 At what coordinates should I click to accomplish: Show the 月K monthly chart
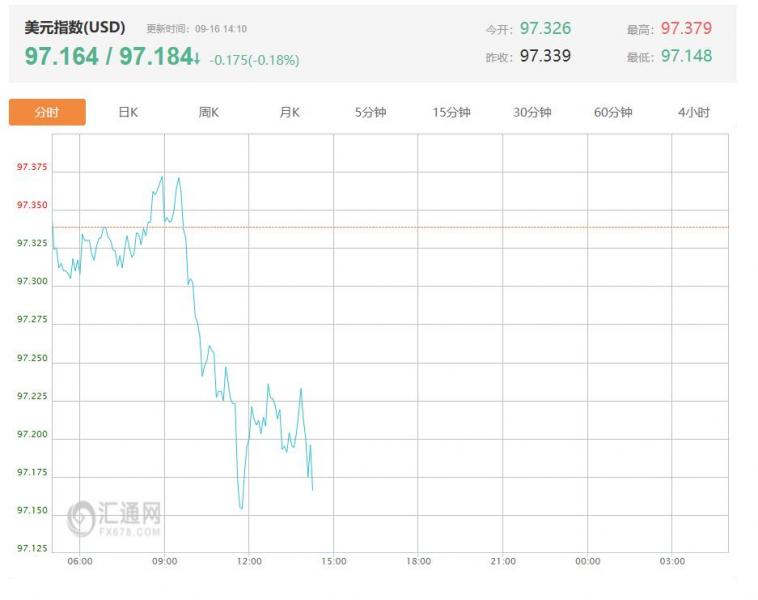(289, 113)
